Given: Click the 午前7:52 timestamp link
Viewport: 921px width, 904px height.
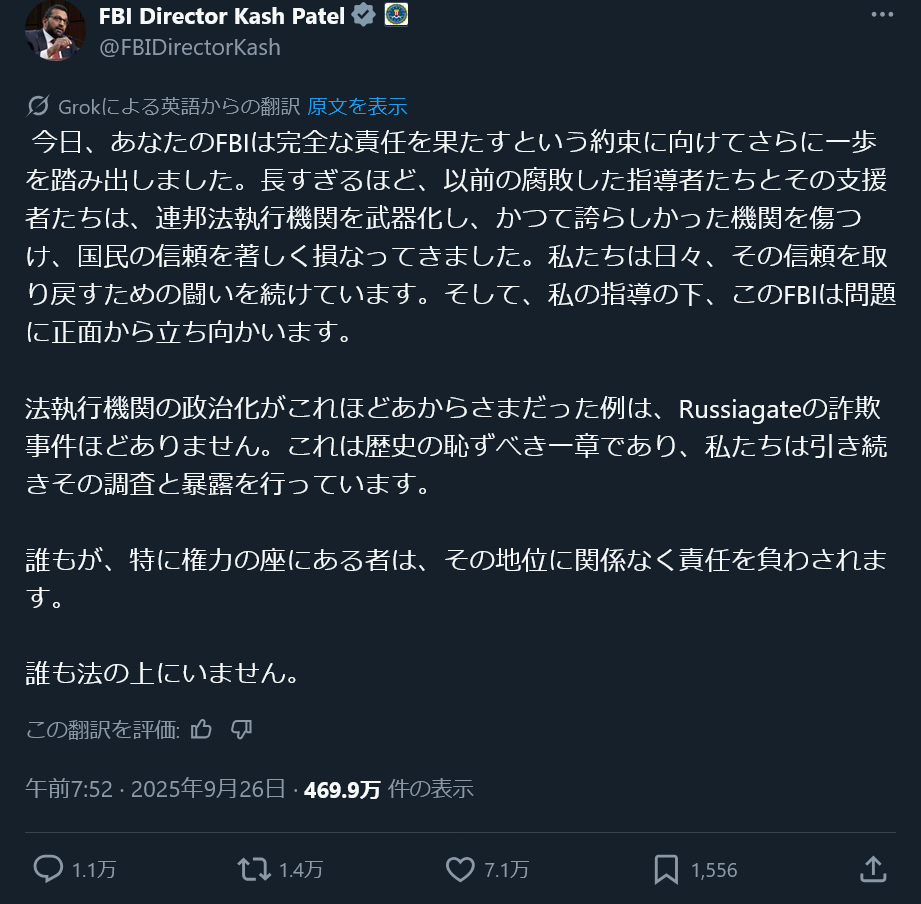Looking at the screenshot, I should coord(69,789).
